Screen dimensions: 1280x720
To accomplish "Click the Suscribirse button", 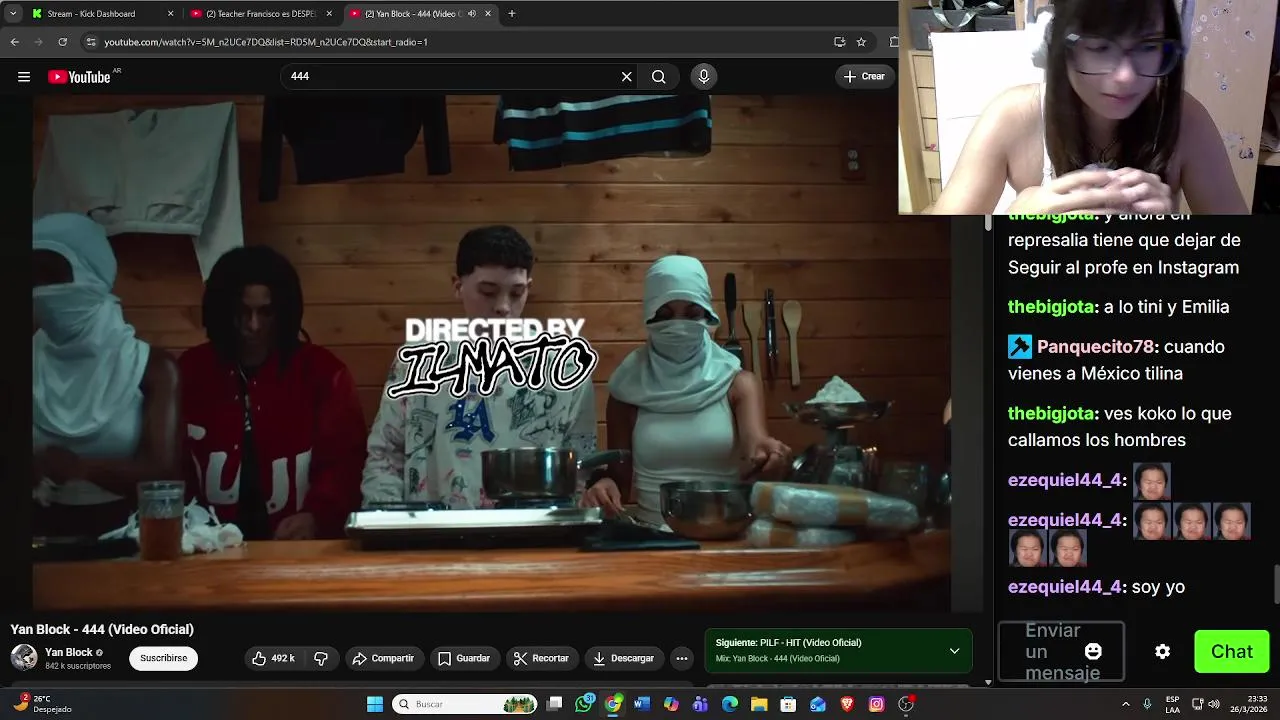I will [x=163, y=658].
